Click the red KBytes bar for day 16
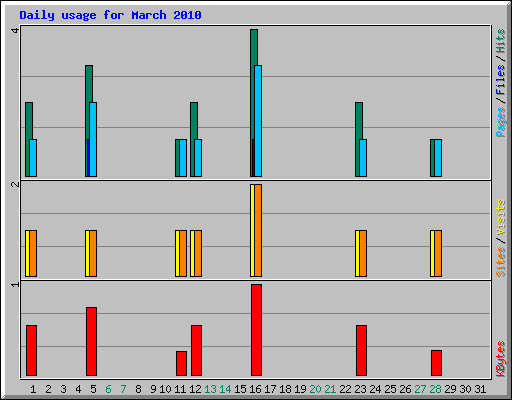 pos(256,330)
